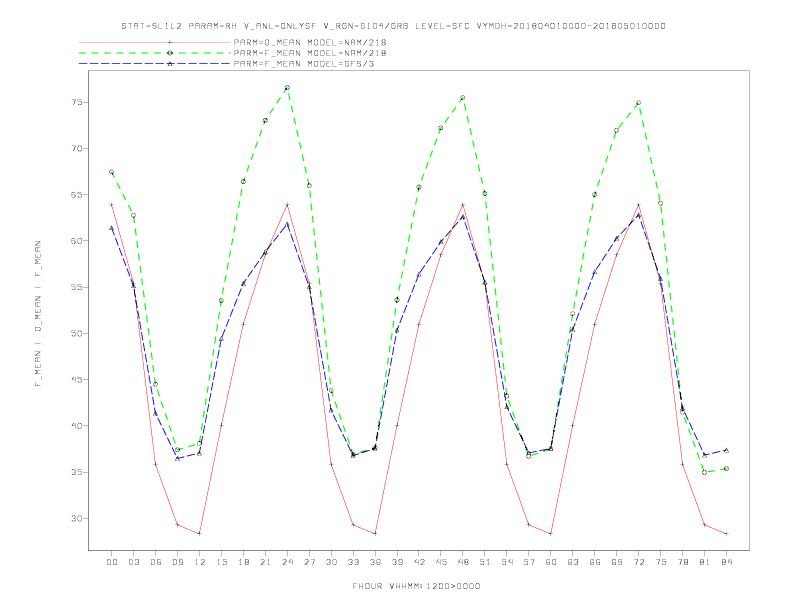Viewport: 792px width, 612px height.
Task: Click x-axis tick label 42
Action: pyautogui.click(x=419, y=562)
